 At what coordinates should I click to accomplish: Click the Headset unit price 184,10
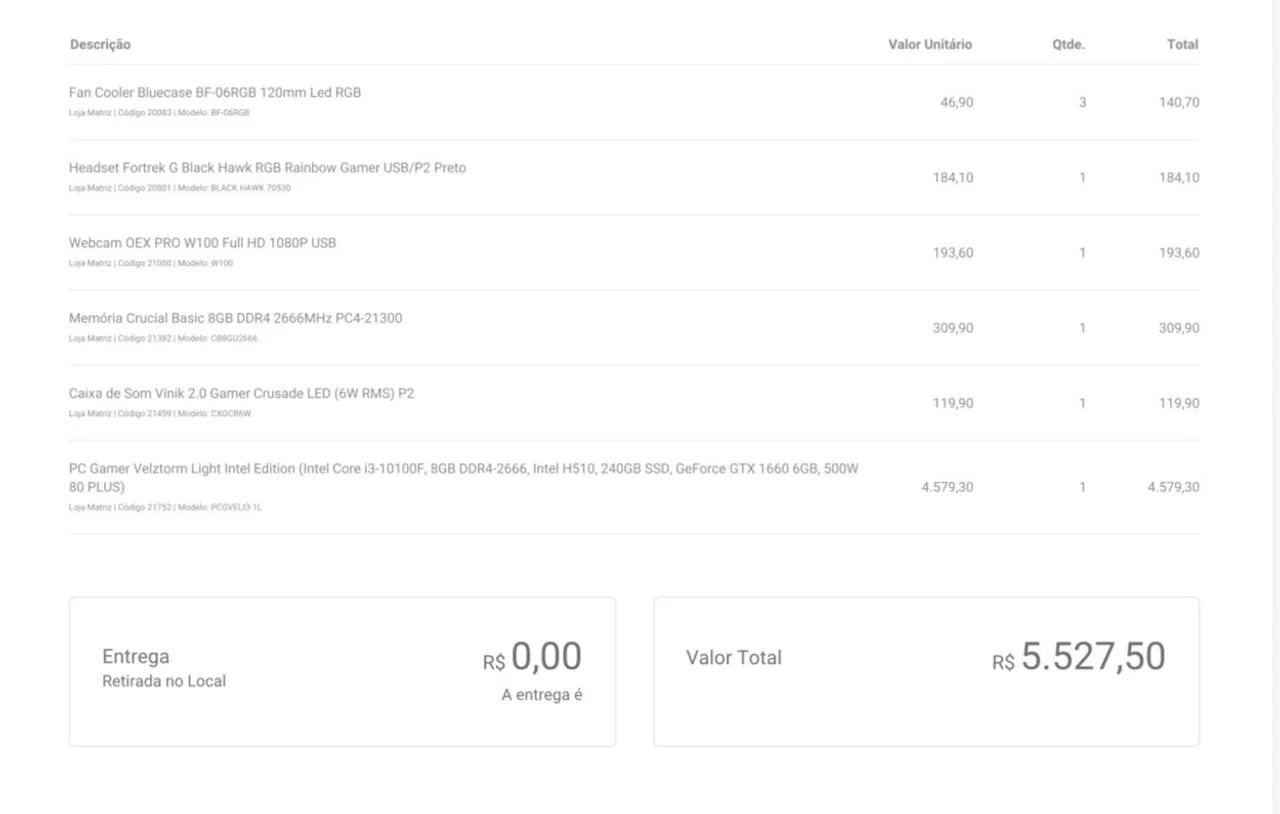pos(953,178)
